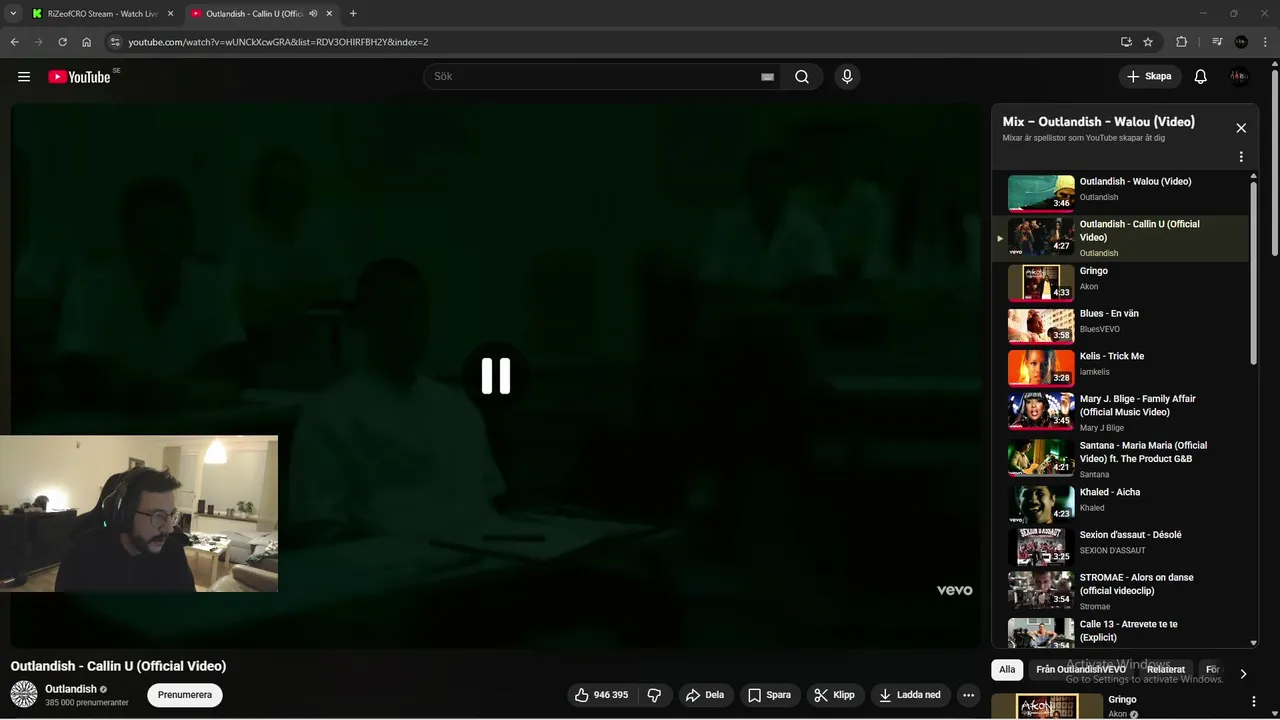Screen dimensions: 1280x720
Task: Go back in browser history
Action: pos(14,42)
